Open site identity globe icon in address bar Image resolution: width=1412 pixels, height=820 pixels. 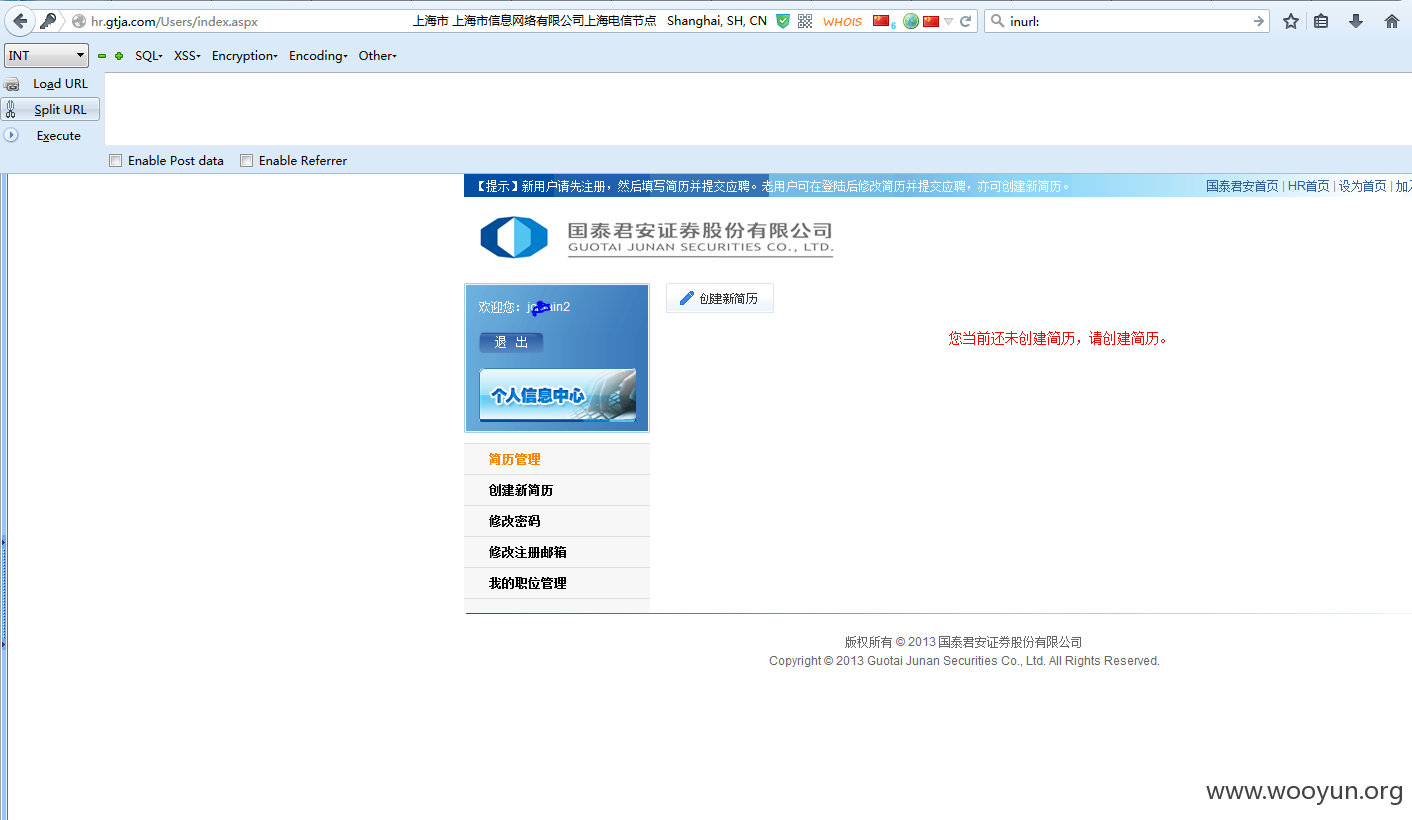click(79, 21)
